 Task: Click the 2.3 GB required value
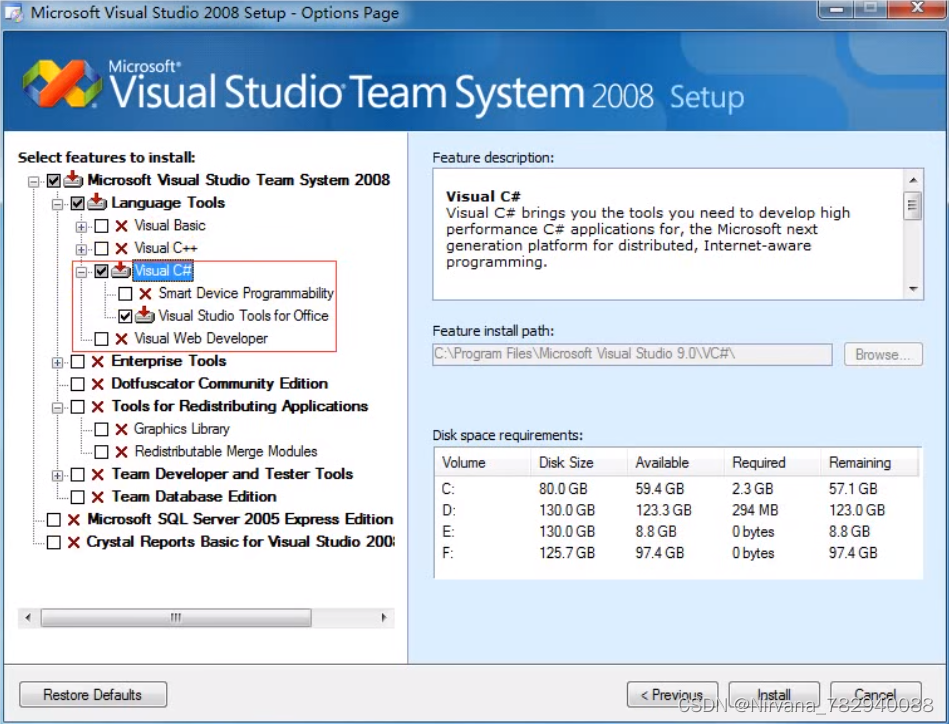click(x=752, y=489)
